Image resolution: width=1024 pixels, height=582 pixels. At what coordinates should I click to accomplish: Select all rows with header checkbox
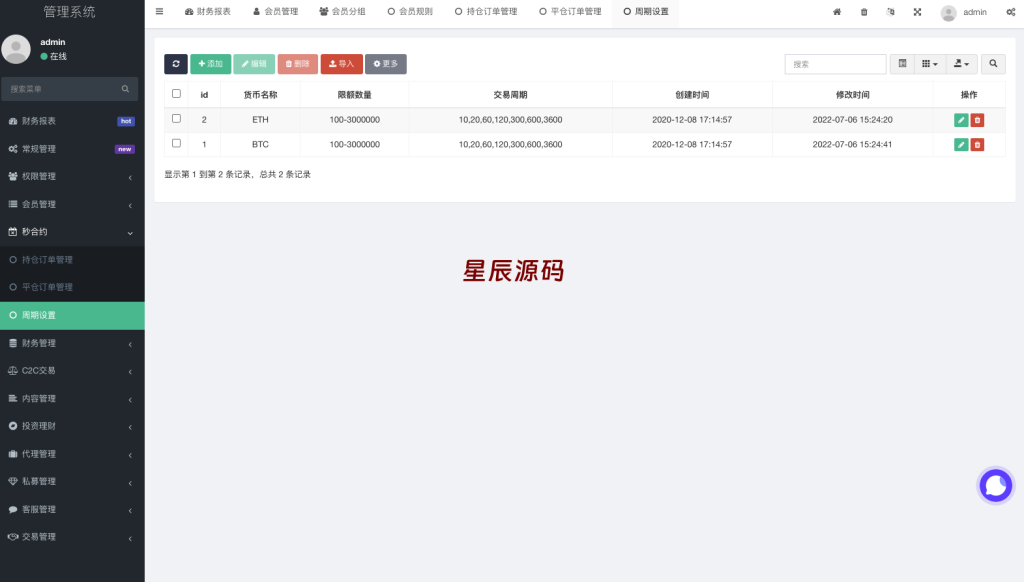tap(176, 94)
